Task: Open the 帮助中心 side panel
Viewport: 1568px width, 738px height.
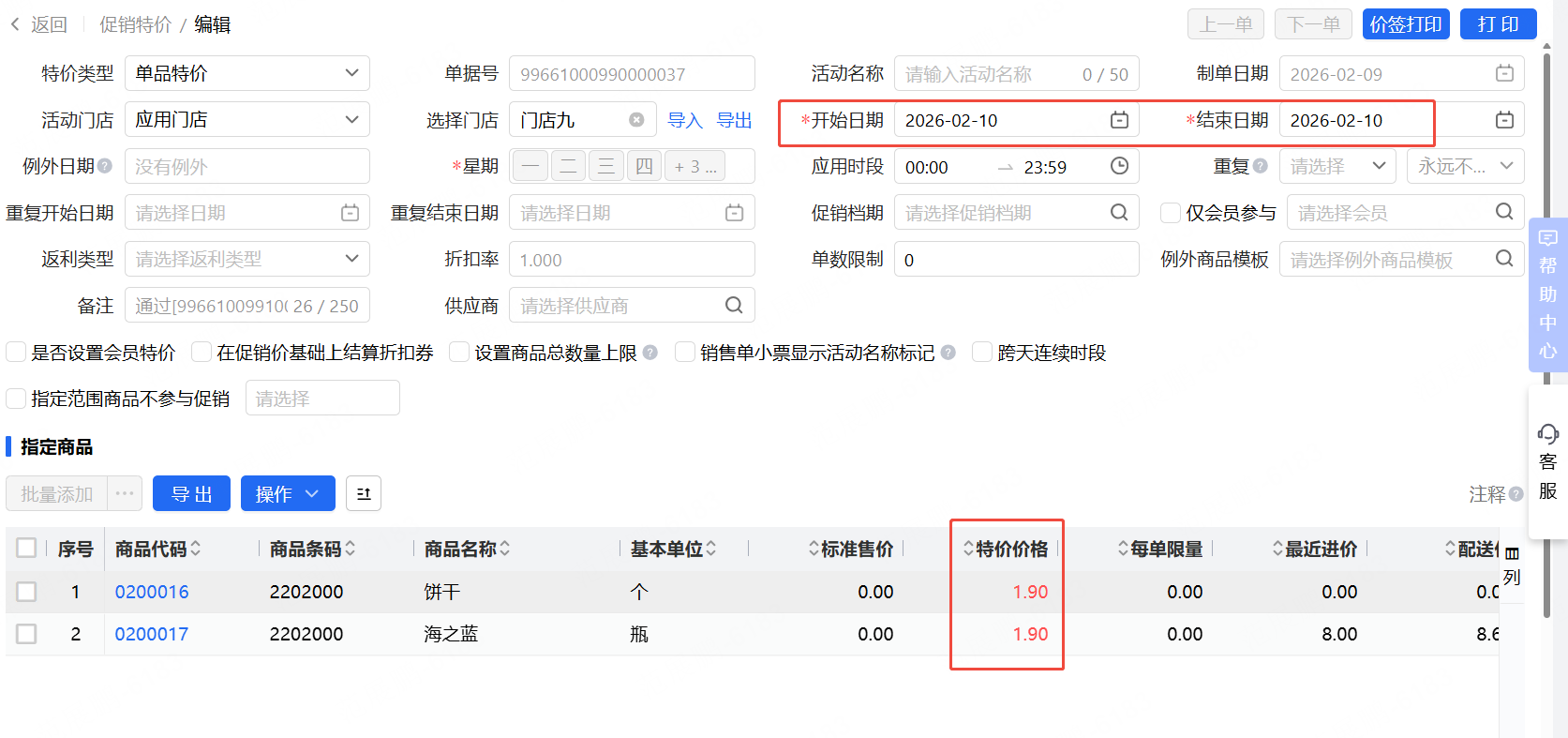Action: [x=1547, y=294]
